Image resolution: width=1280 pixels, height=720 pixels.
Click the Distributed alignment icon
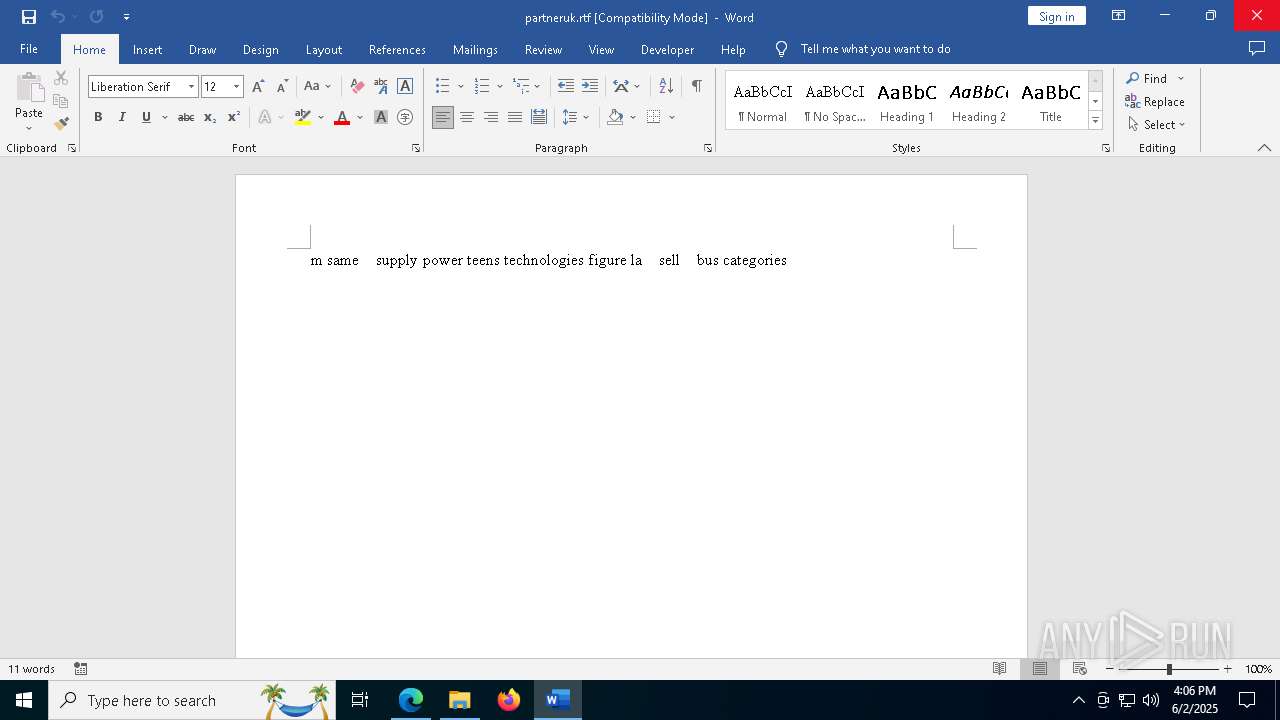539,117
